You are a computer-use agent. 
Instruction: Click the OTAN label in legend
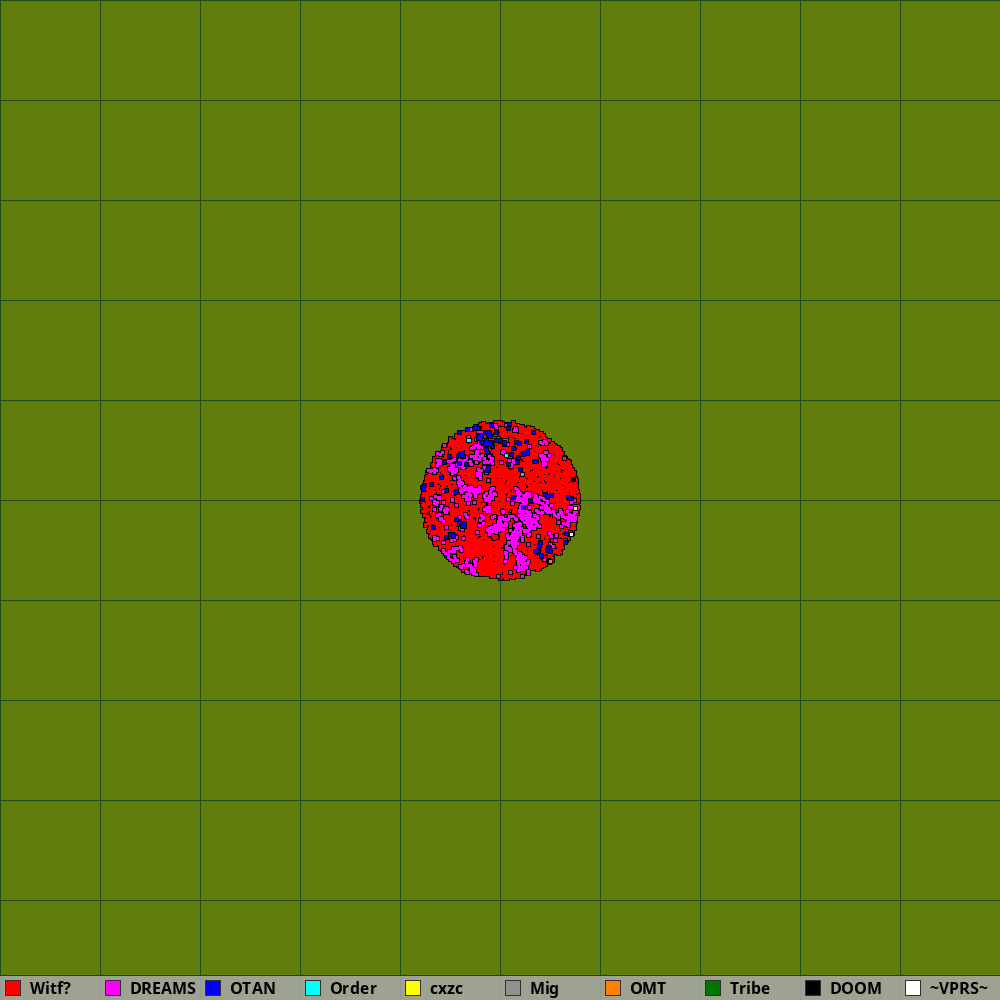tap(252, 988)
